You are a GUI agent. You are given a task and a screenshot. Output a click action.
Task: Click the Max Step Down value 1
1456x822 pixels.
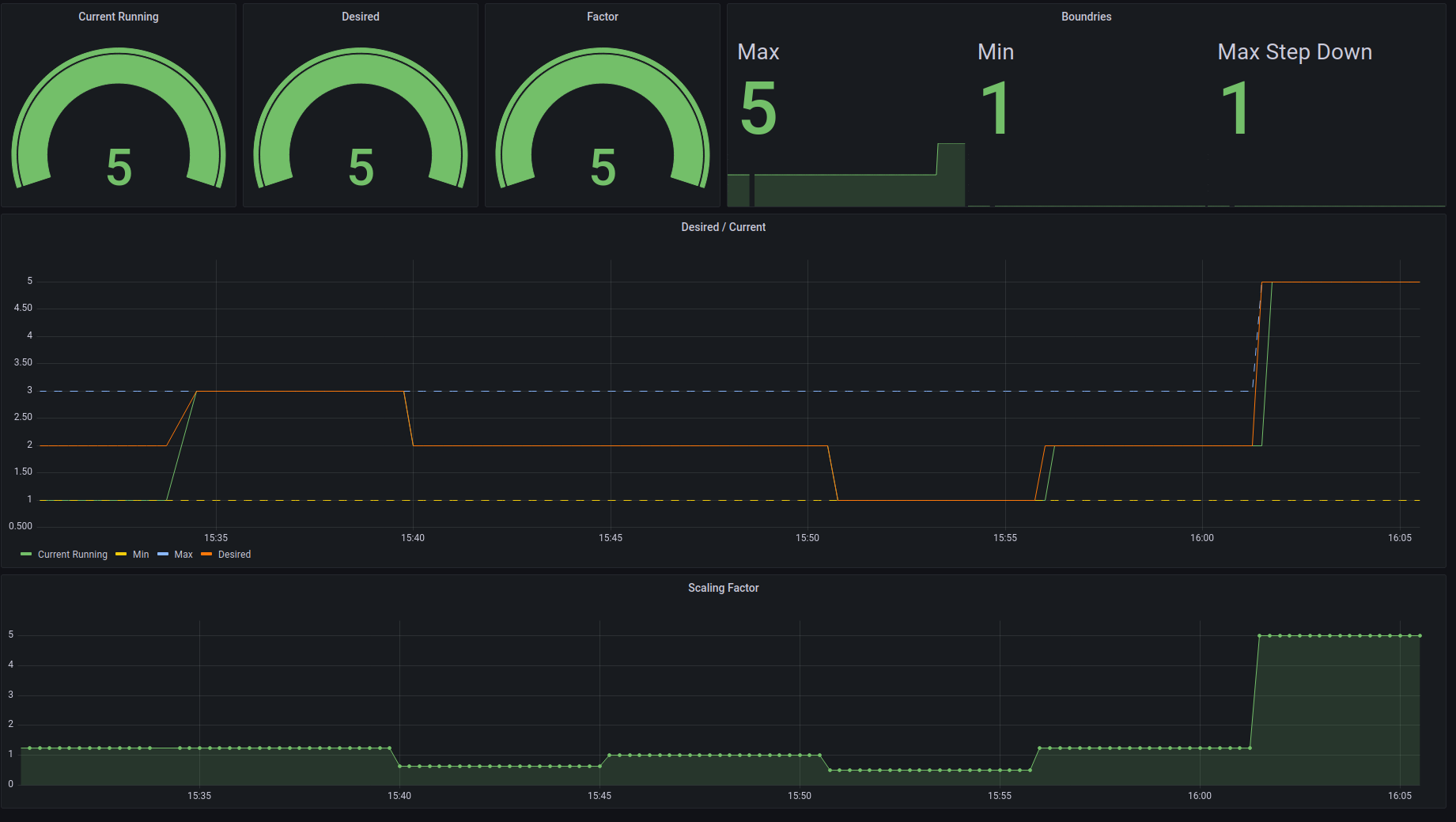[1235, 108]
